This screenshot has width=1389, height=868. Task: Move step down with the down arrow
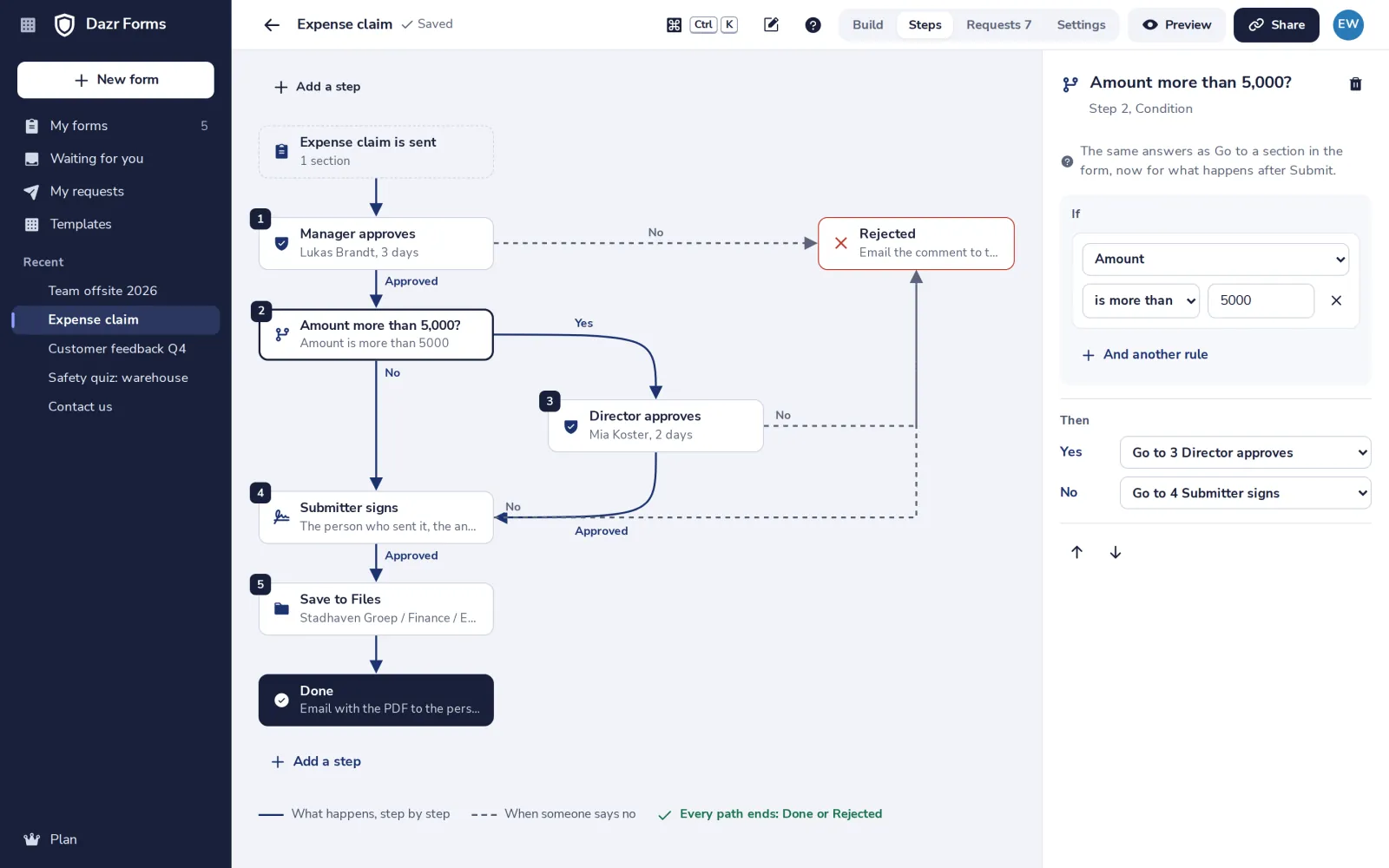(x=1116, y=552)
